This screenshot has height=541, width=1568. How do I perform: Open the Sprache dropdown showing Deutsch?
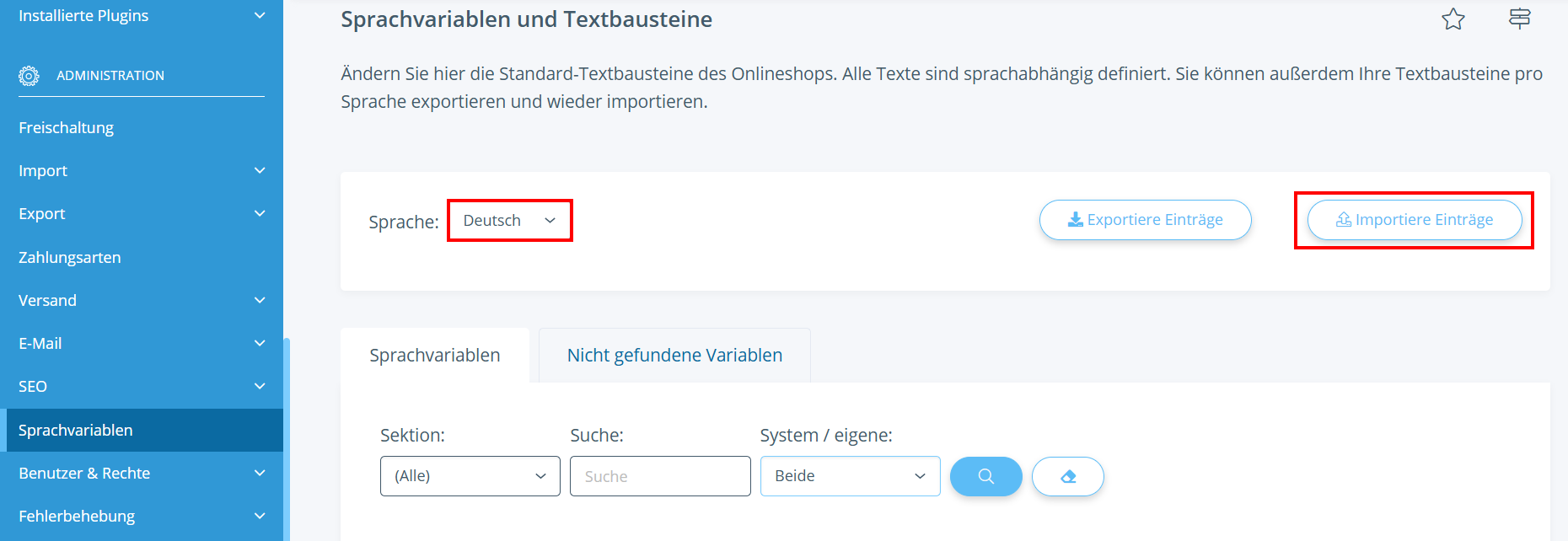tap(509, 221)
